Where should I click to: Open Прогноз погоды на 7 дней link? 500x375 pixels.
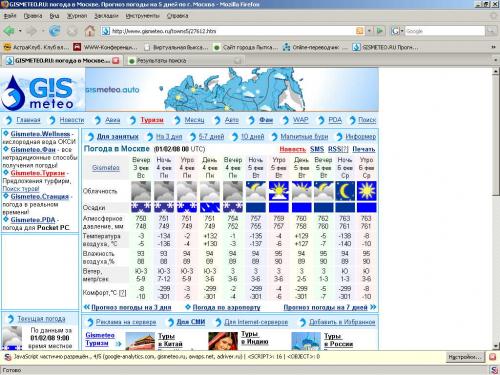325,307
